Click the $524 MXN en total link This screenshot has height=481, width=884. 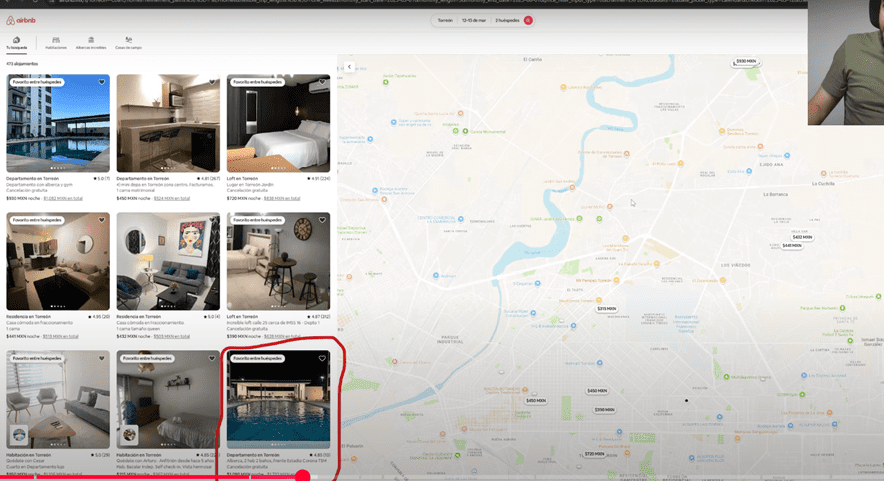click(171, 198)
